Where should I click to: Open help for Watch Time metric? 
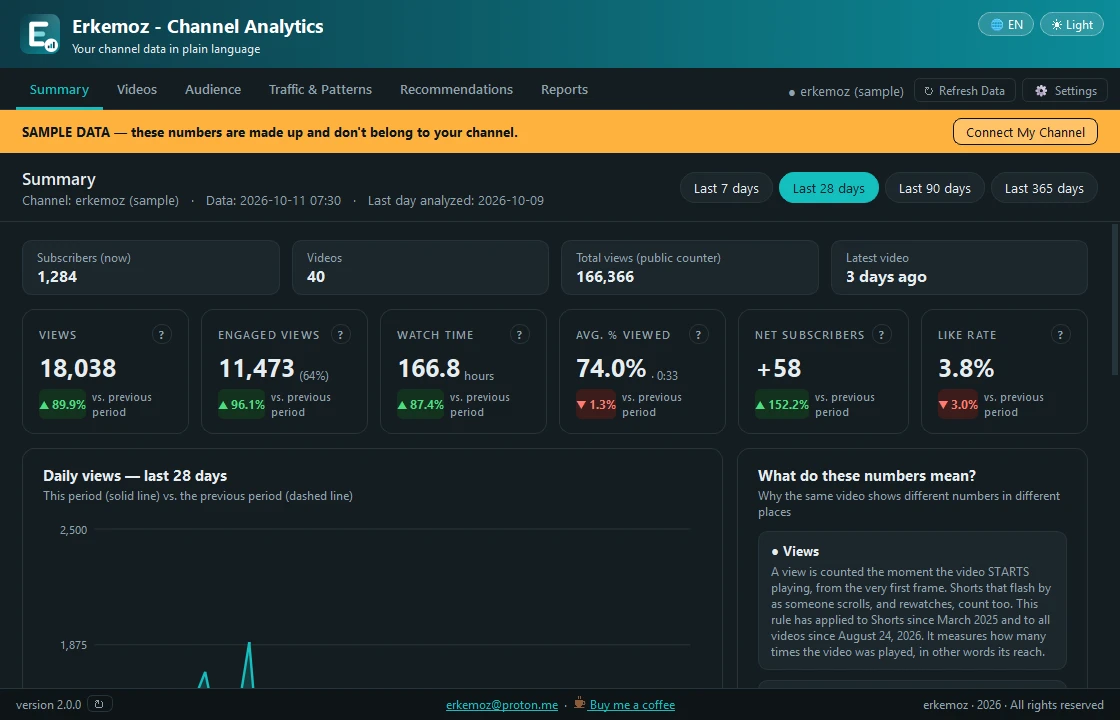point(520,334)
